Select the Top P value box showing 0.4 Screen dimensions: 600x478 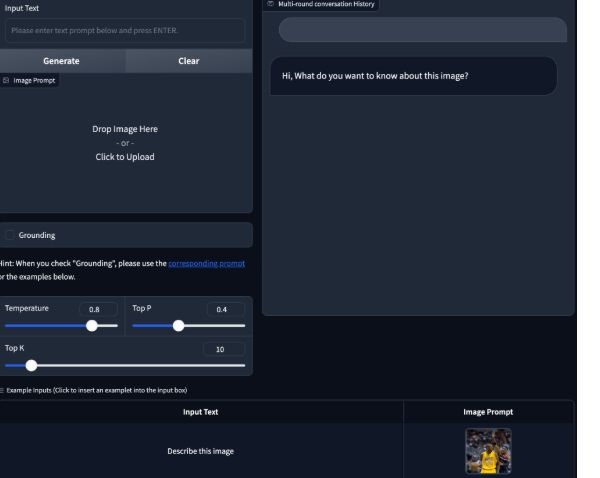point(222,309)
